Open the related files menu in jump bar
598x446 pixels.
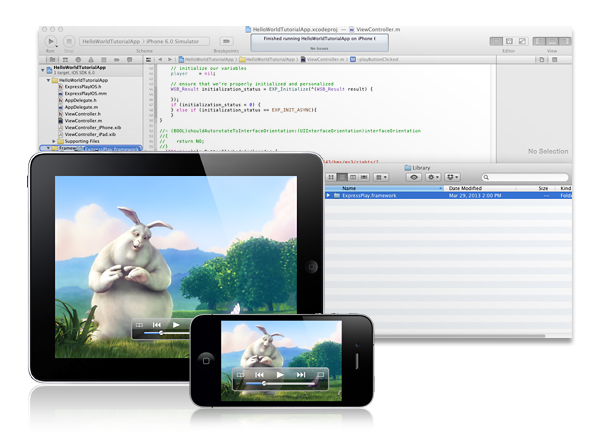point(148,60)
